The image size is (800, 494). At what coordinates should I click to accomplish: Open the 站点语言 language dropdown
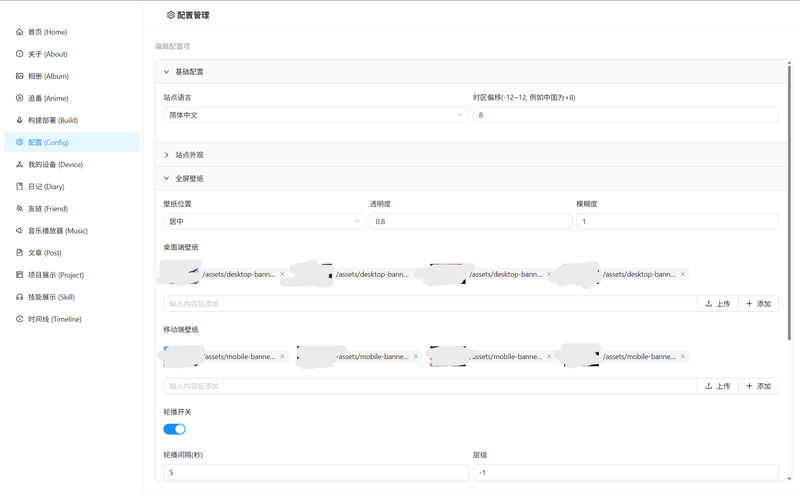[x=316, y=115]
